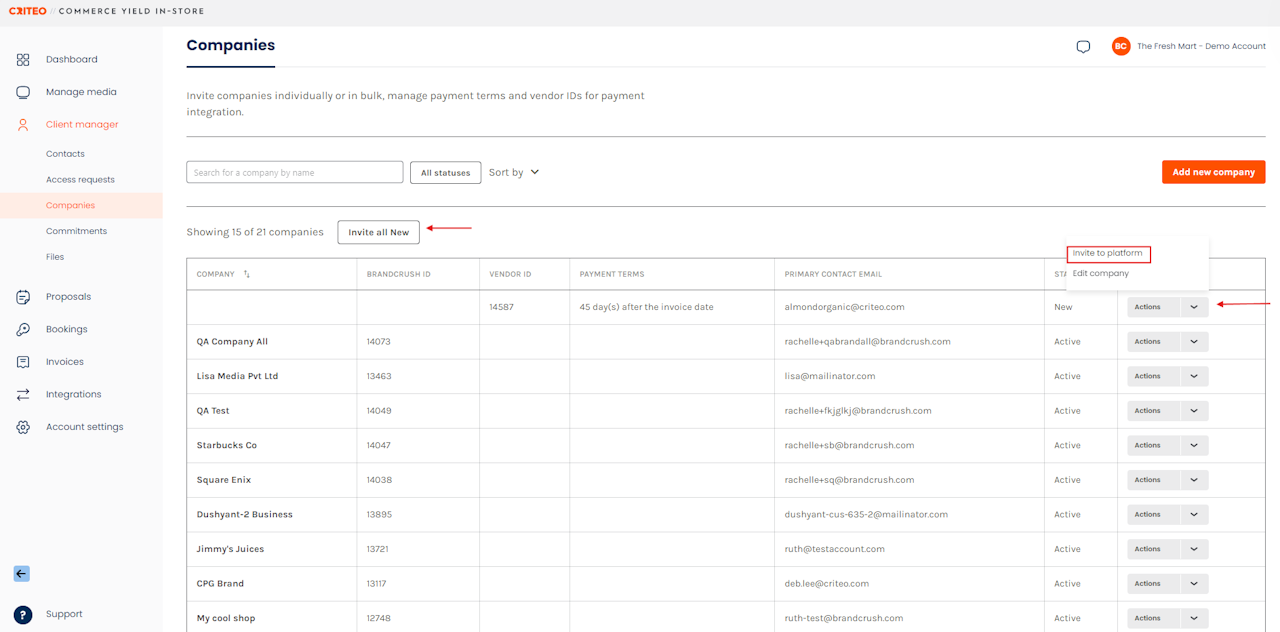Screen dimensions: 1280x632
Task: Collapse sidebar with blue arrow button
Action: pyautogui.click(x=22, y=574)
